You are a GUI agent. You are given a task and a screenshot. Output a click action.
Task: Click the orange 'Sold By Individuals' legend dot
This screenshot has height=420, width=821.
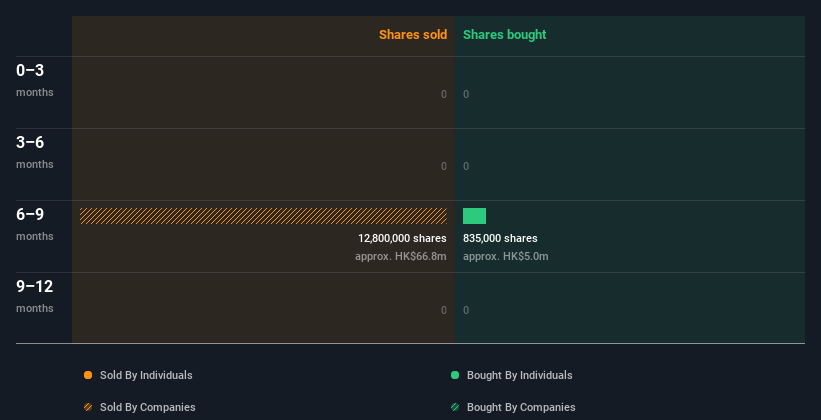point(88,375)
